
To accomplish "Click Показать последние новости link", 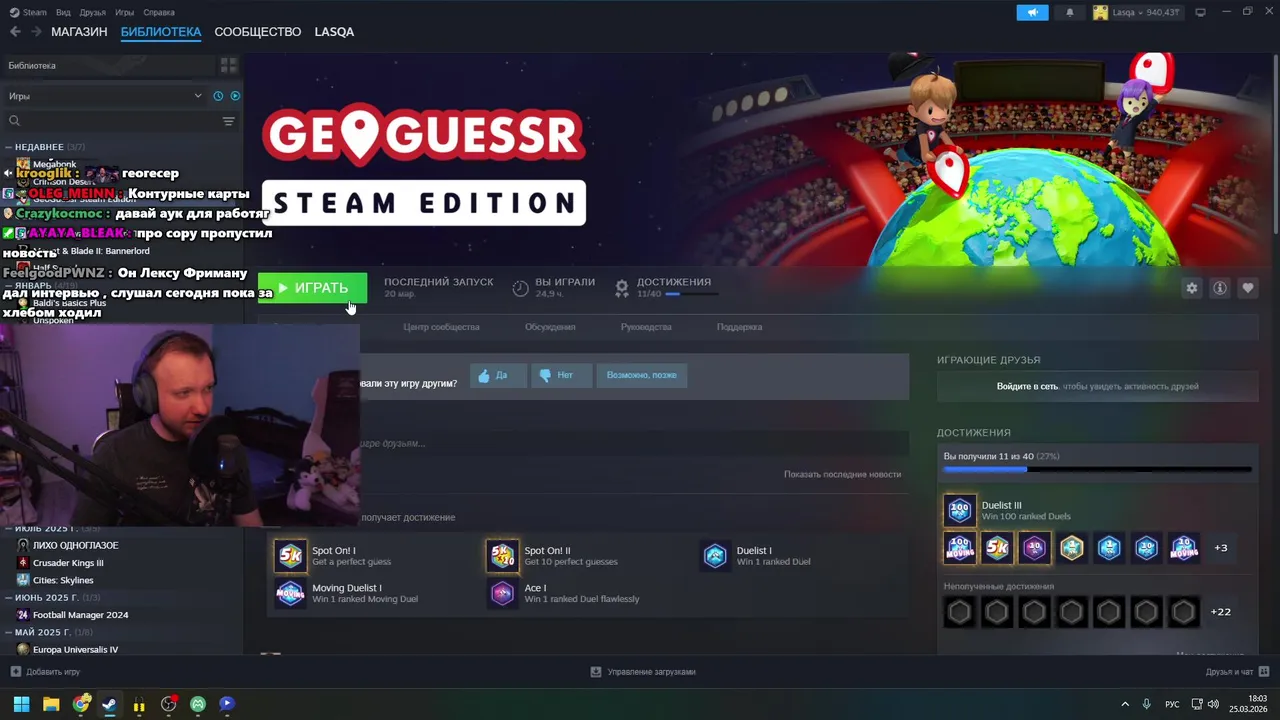I will (842, 474).
